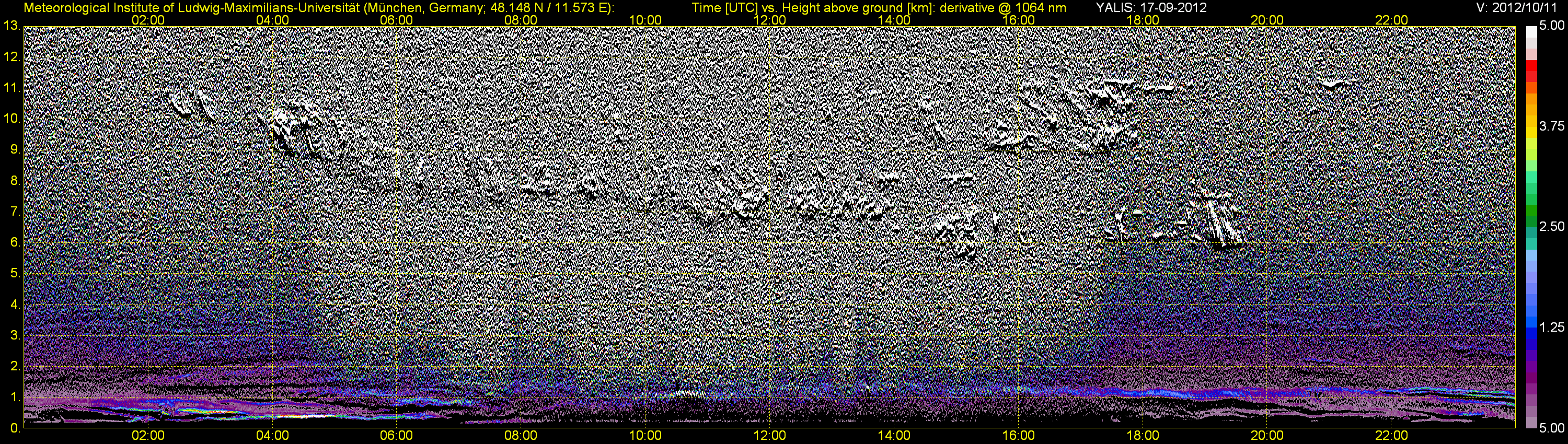Click the bottom time axis label '12:00'
Screen dimensions: 1568x444
(x=769, y=436)
